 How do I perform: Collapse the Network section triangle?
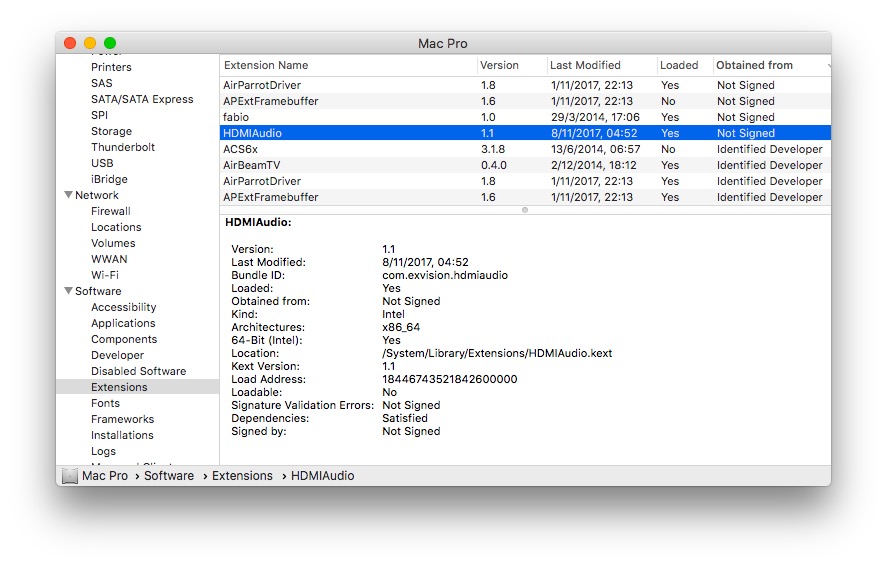pos(68,195)
